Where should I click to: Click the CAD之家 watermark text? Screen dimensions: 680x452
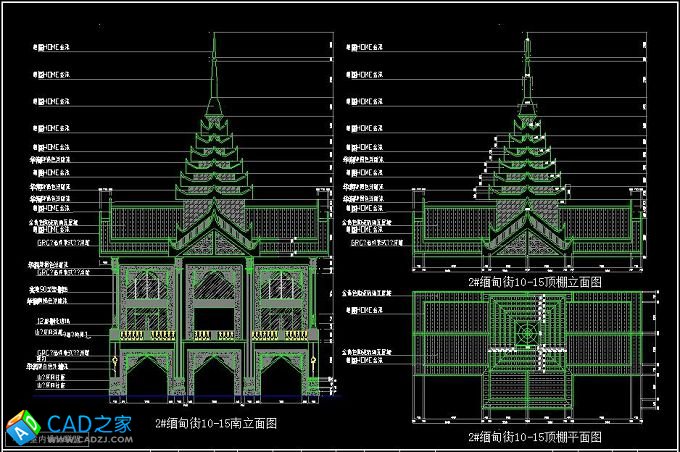[90, 423]
